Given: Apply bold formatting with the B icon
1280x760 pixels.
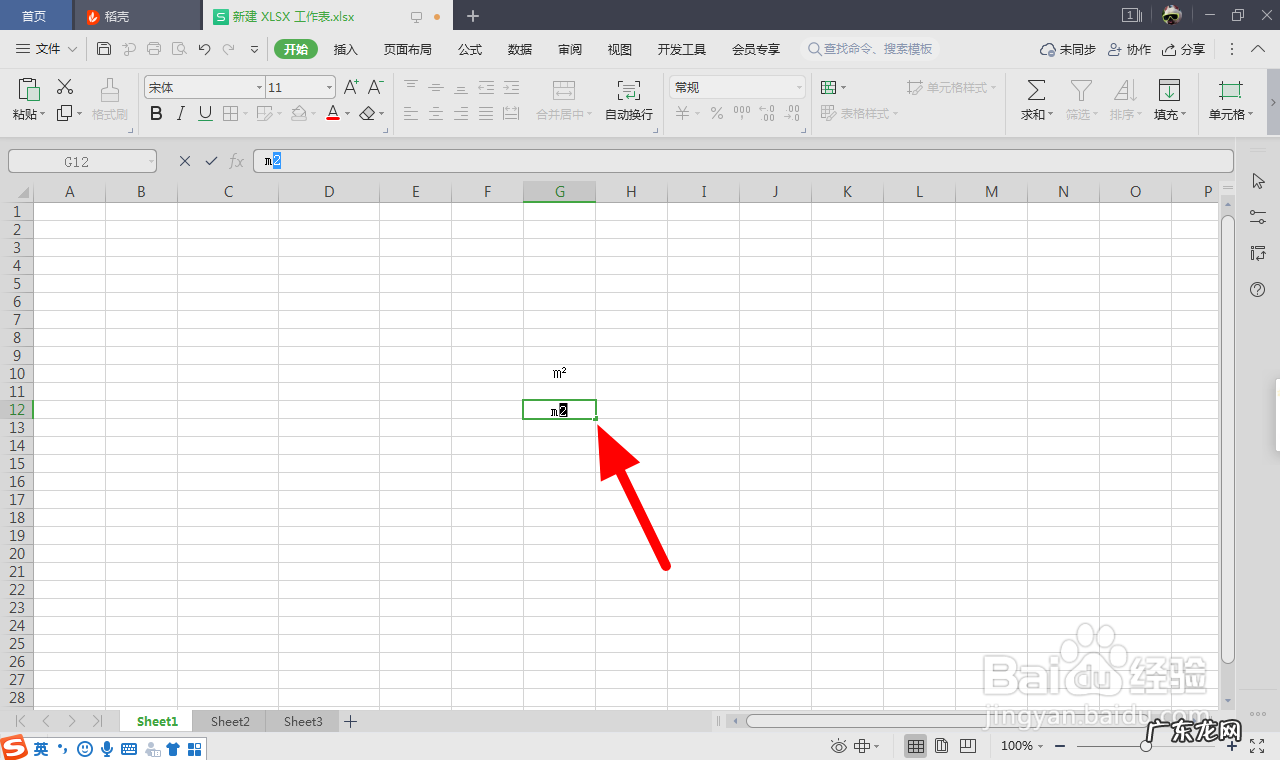Looking at the screenshot, I should (156, 113).
